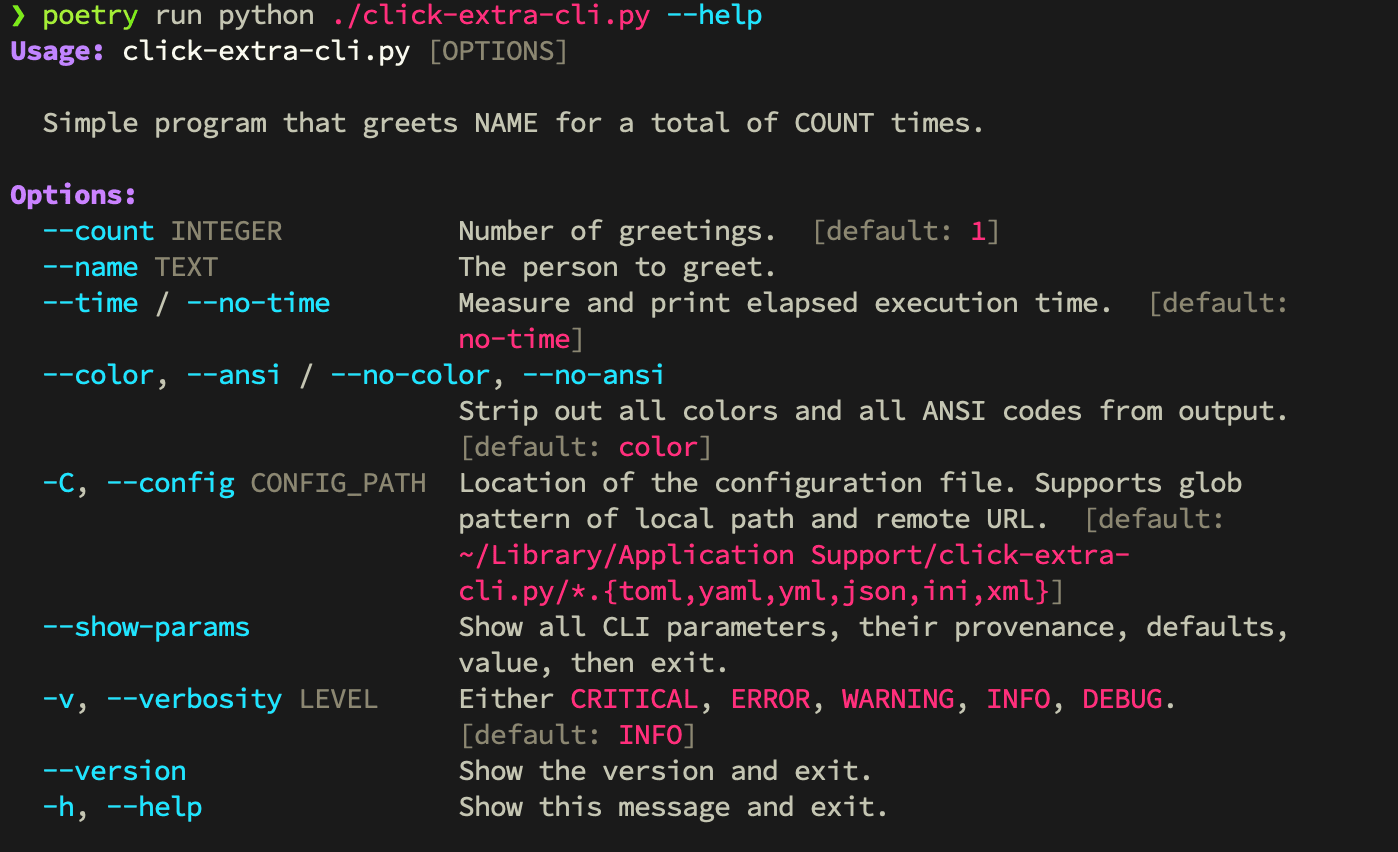
Task: Click the "~/Library/Application Support/click-extra-" path
Action: [794, 555]
